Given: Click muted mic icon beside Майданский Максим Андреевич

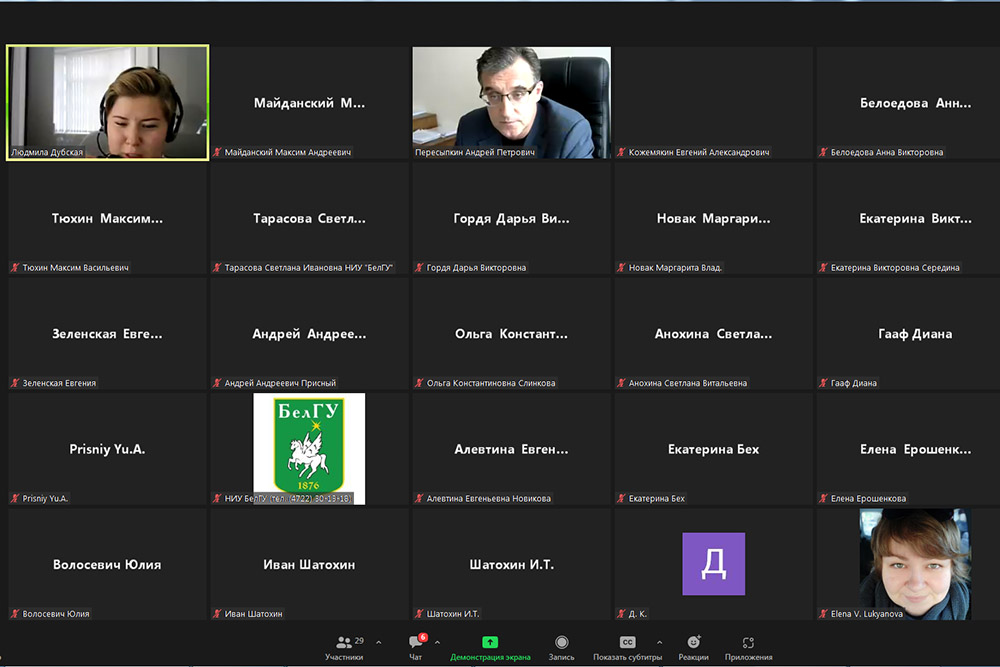Looking at the screenshot, I should (x=217, y=153).
